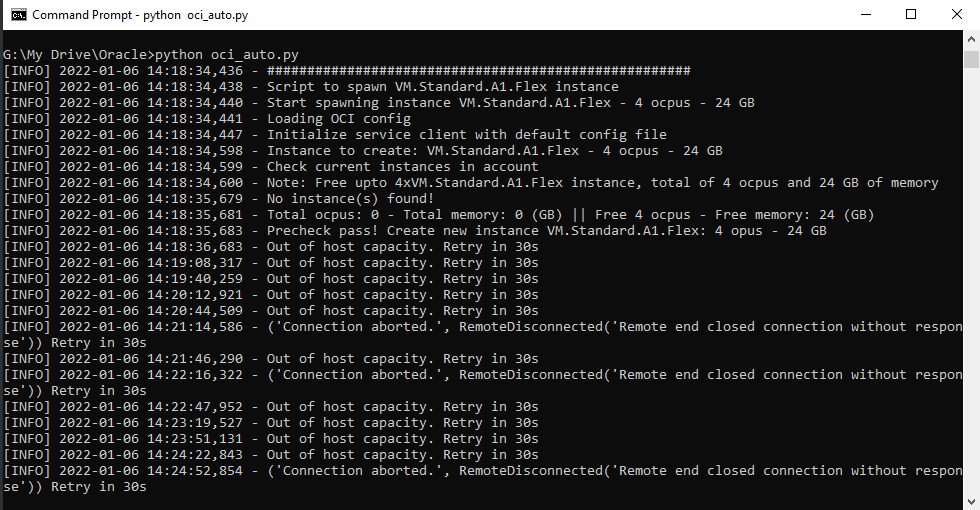Click the title text 'python oci_auto.py'
This screenshot has height=510, width=980.
[196, 15]
